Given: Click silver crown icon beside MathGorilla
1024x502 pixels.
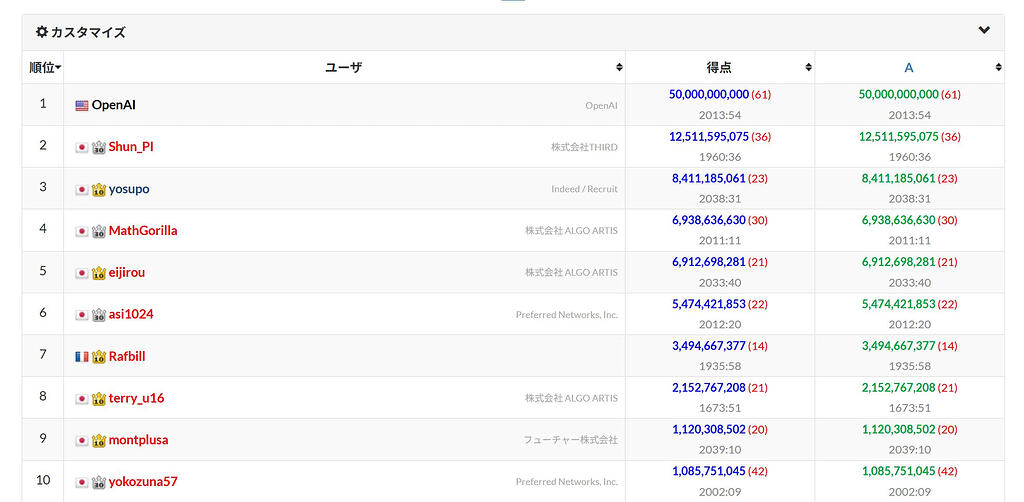Looking at the screenshot, I should point(99,231).
